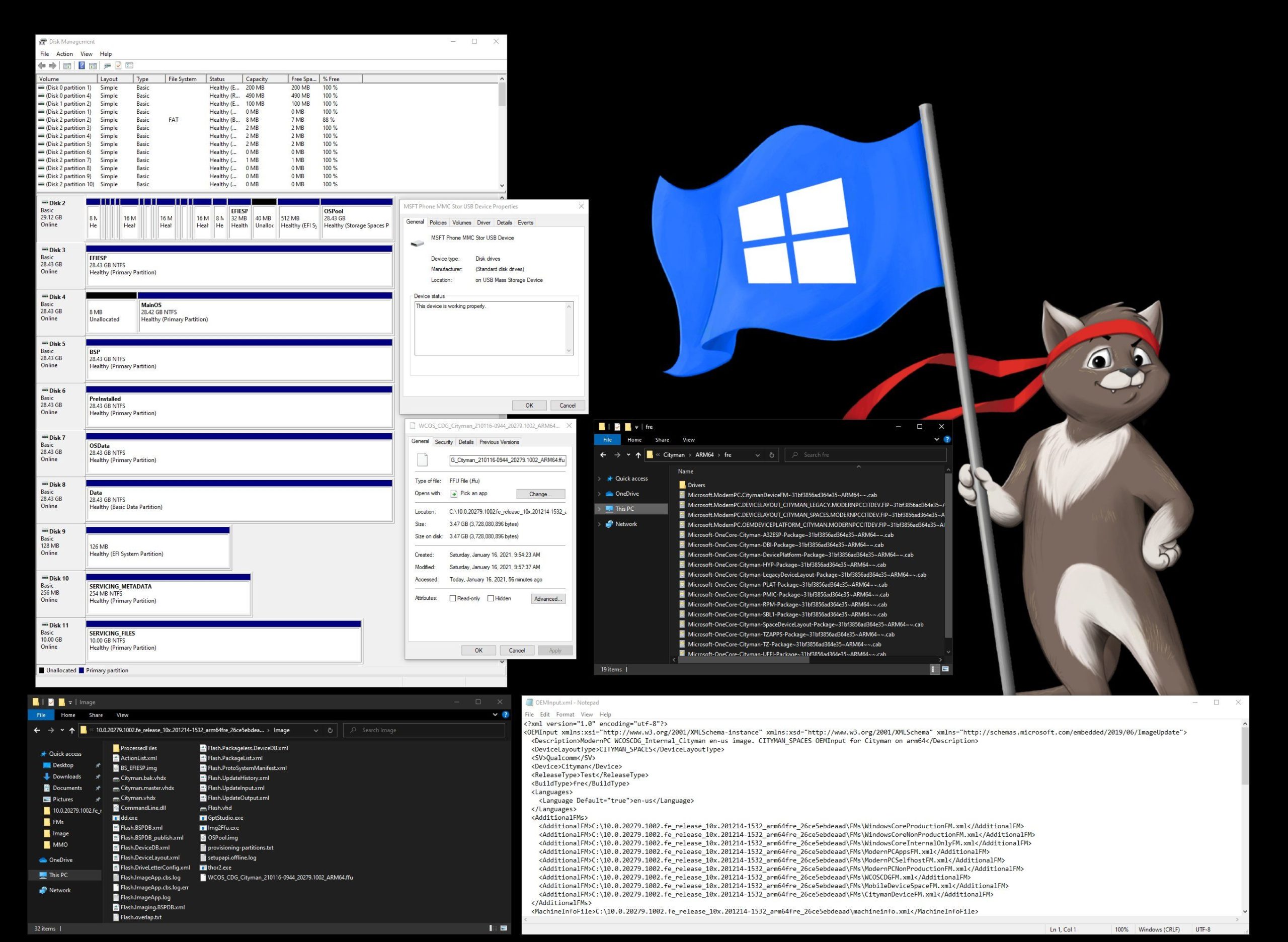
Task: Click refresh icon in fre Explorer address bar
Action: (772, 455)
